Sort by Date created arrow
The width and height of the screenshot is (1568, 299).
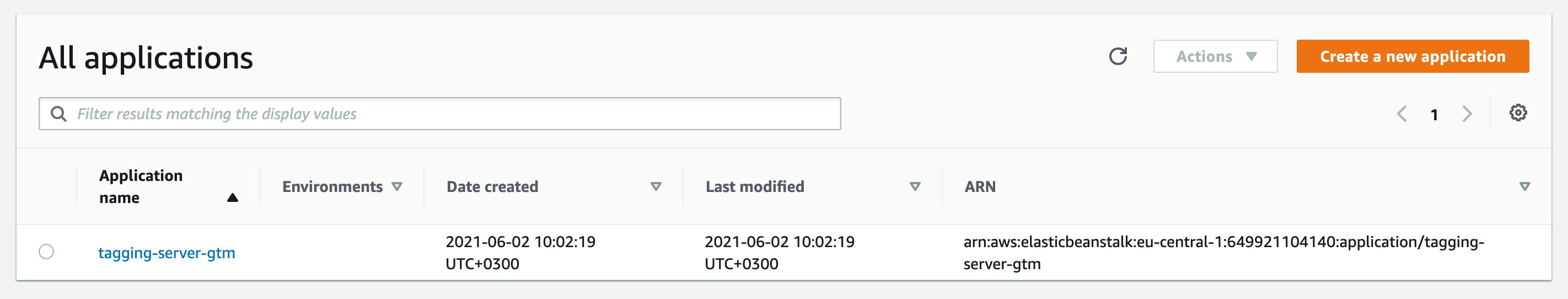pyautogui.click(x=656, y=186)
